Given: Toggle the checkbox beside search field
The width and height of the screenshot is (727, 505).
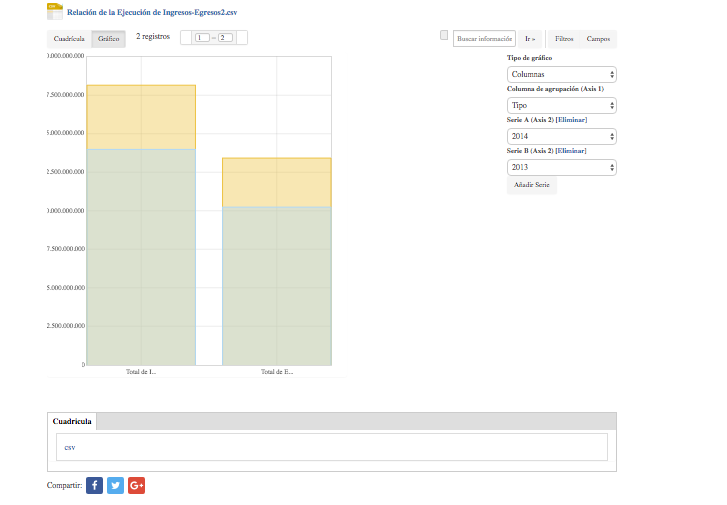Looking at the screenshot, I should tap(444, 35).
